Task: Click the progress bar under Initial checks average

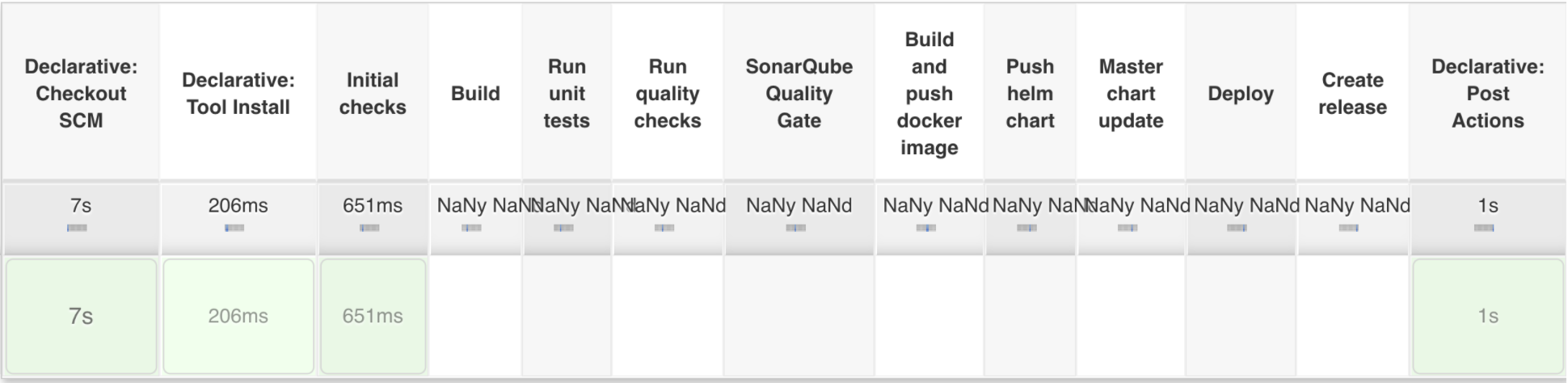Action: point(369,229)
